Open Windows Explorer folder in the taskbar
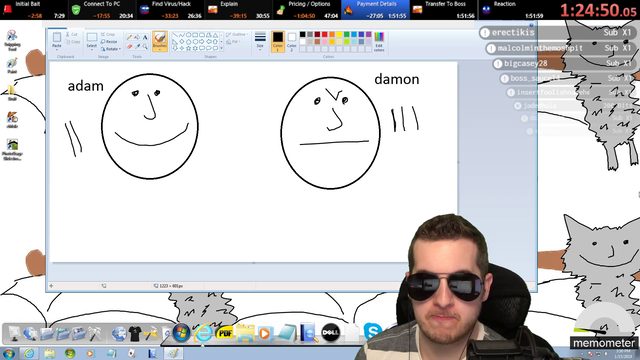The width and height of the screenshot is (640, 360). (x=50, y=353)
